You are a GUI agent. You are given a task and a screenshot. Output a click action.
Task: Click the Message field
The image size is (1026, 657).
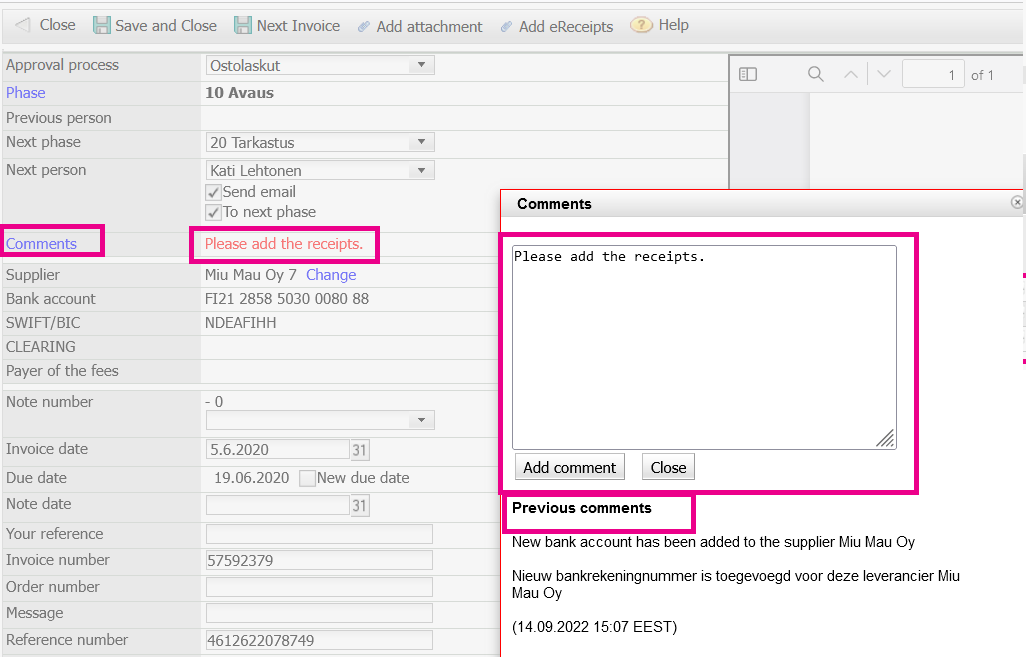319,613
